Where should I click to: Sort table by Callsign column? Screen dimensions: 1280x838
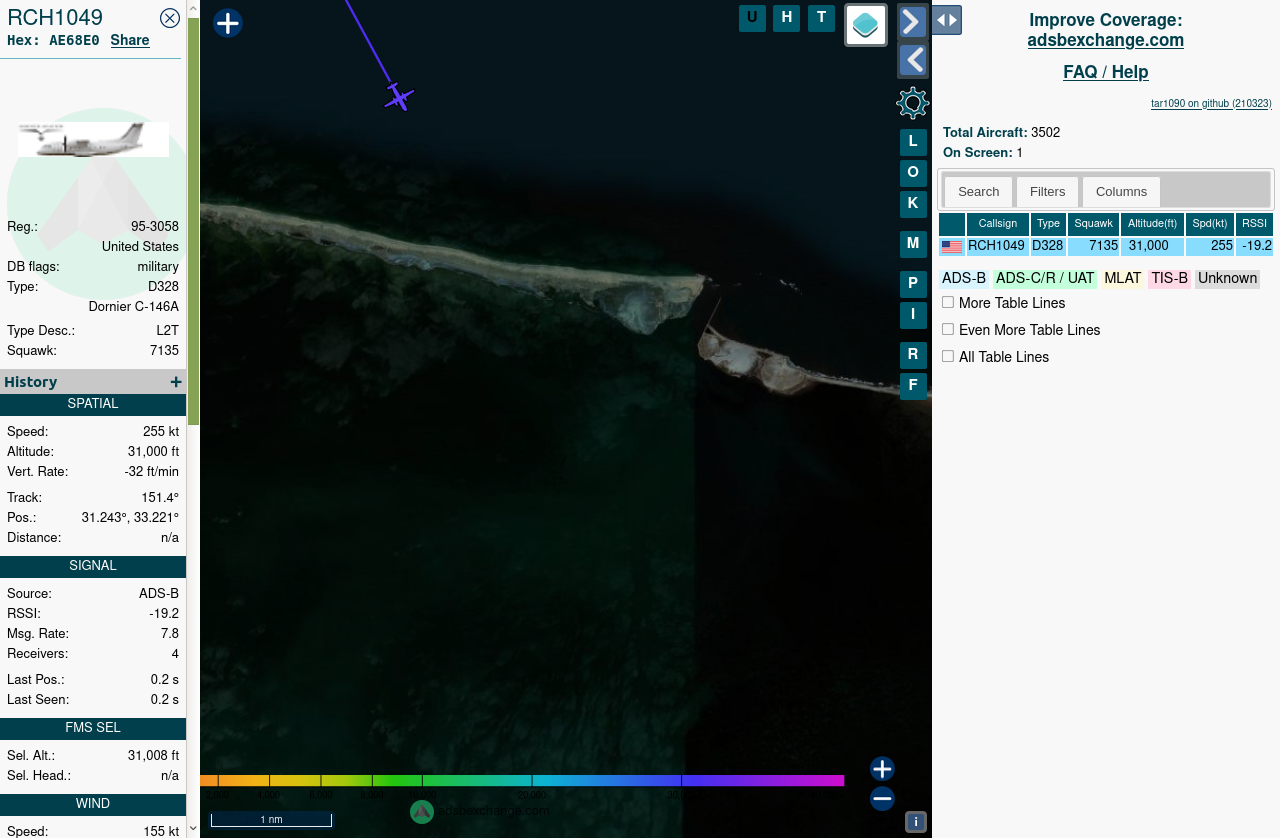(x=998, y=224)
